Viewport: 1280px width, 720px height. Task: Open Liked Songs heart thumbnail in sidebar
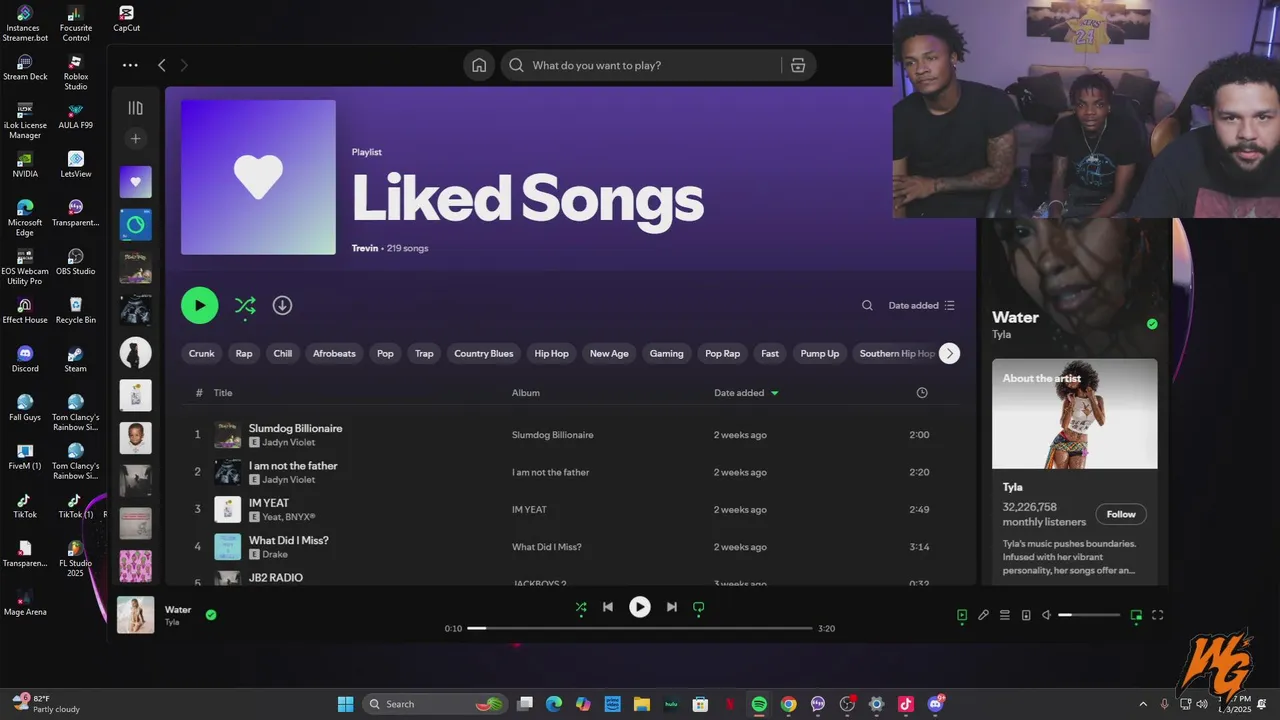(x=136, y=182)
